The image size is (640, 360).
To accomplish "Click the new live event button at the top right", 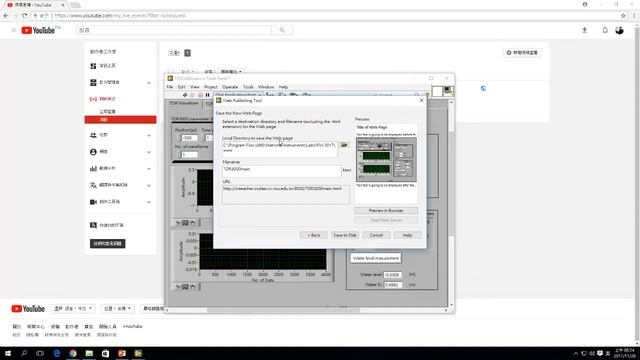I will point(522,53).
